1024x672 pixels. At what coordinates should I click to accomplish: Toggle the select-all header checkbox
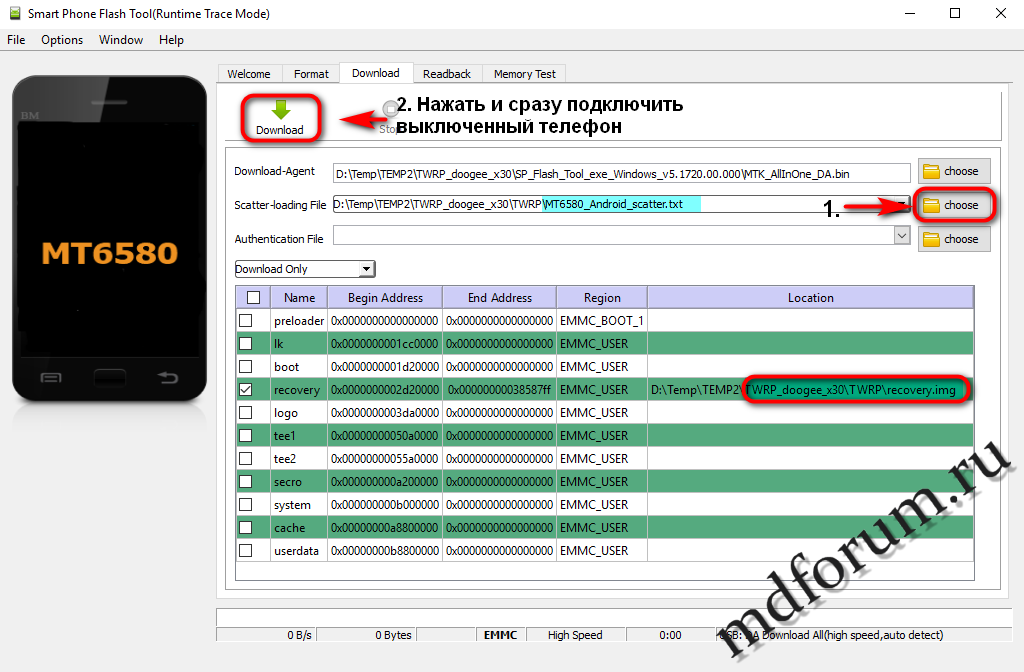[253, 298]
